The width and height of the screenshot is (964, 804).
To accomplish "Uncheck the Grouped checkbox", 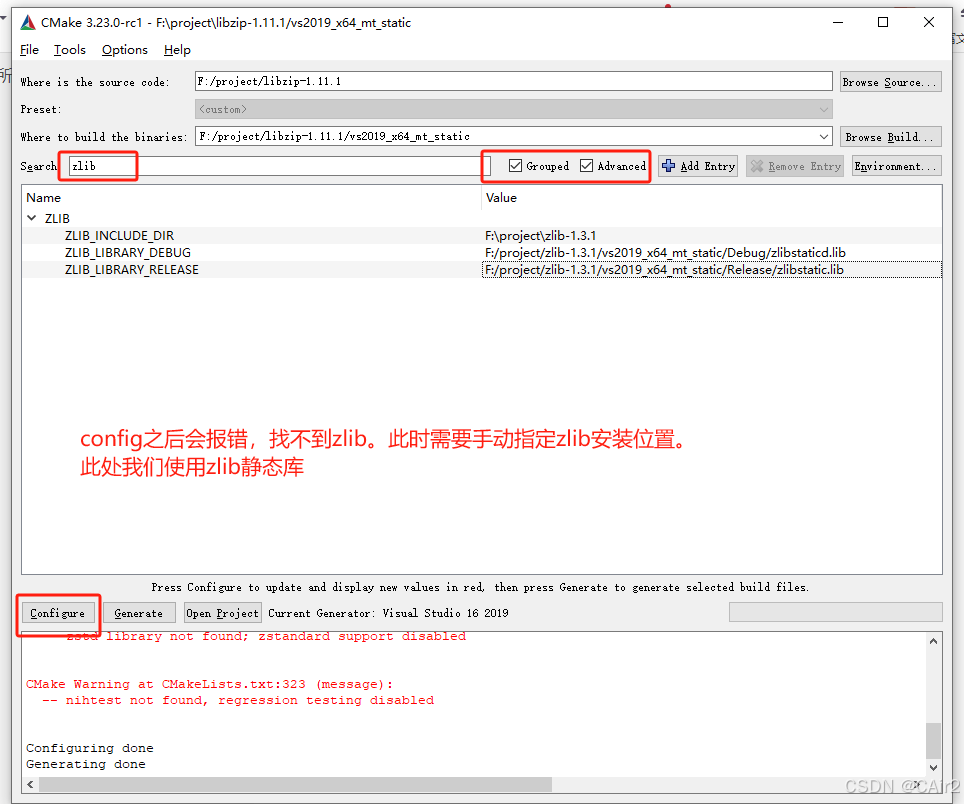I will tap(516, 165).
